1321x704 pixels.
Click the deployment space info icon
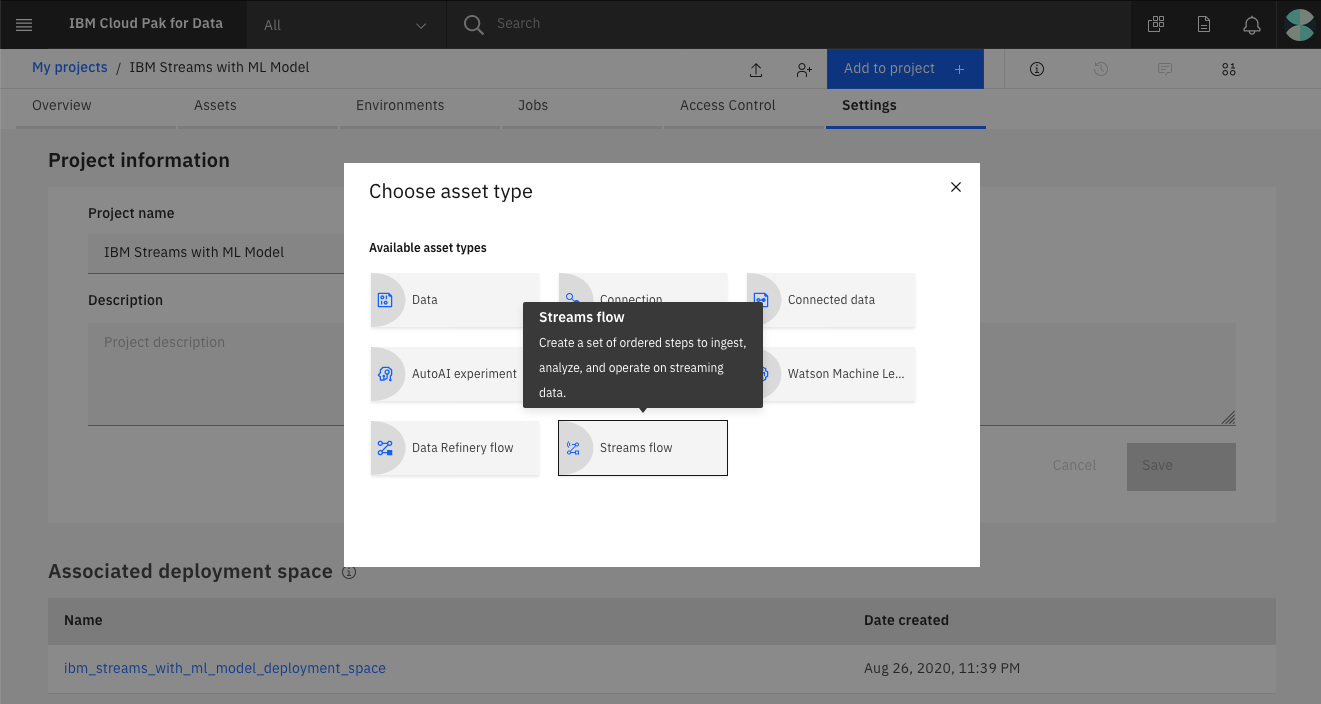pyautogui.click(x=349, y=573)
